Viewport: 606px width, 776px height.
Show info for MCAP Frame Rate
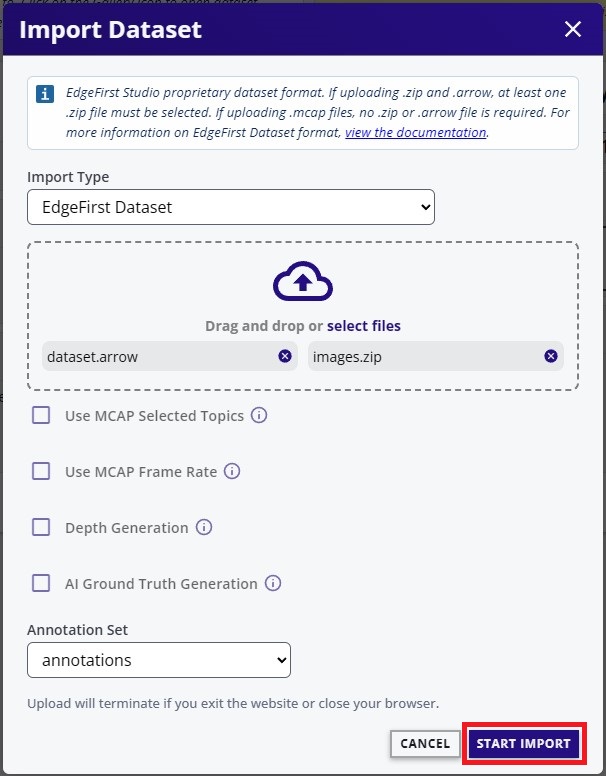coord(232,471)
